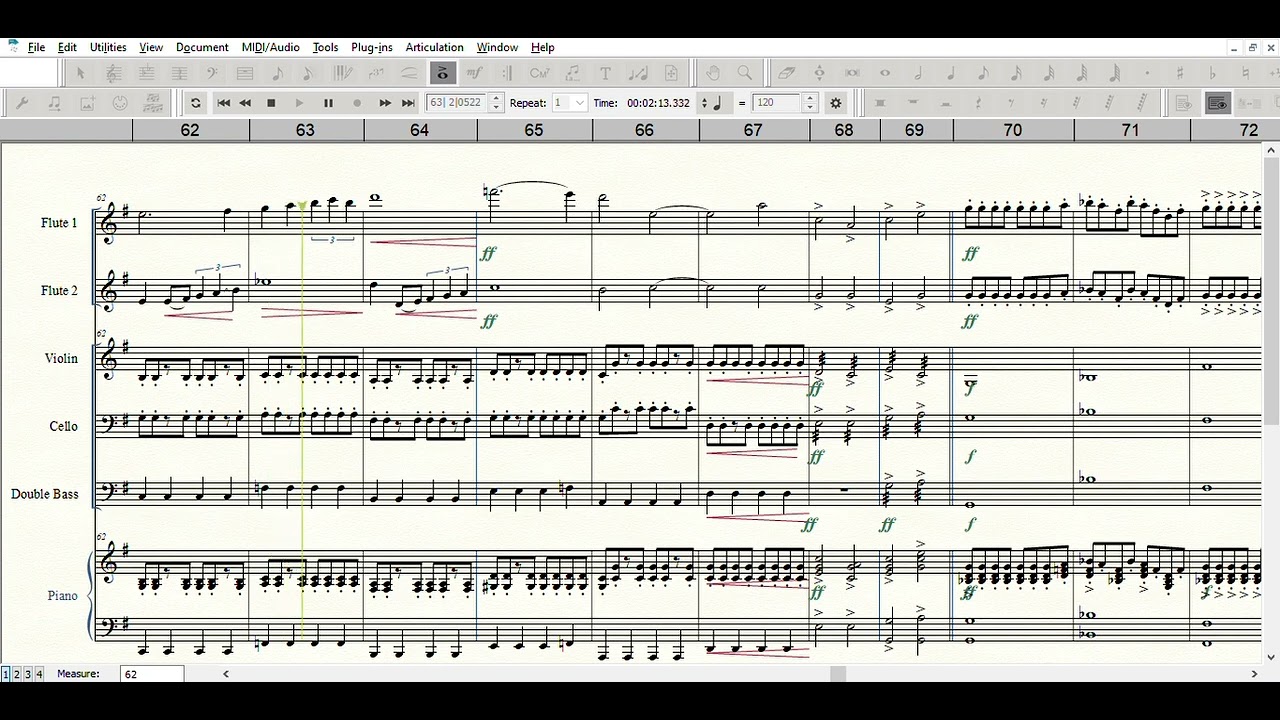Fast forward playback

pyautogui.click(x=385, y=103)
